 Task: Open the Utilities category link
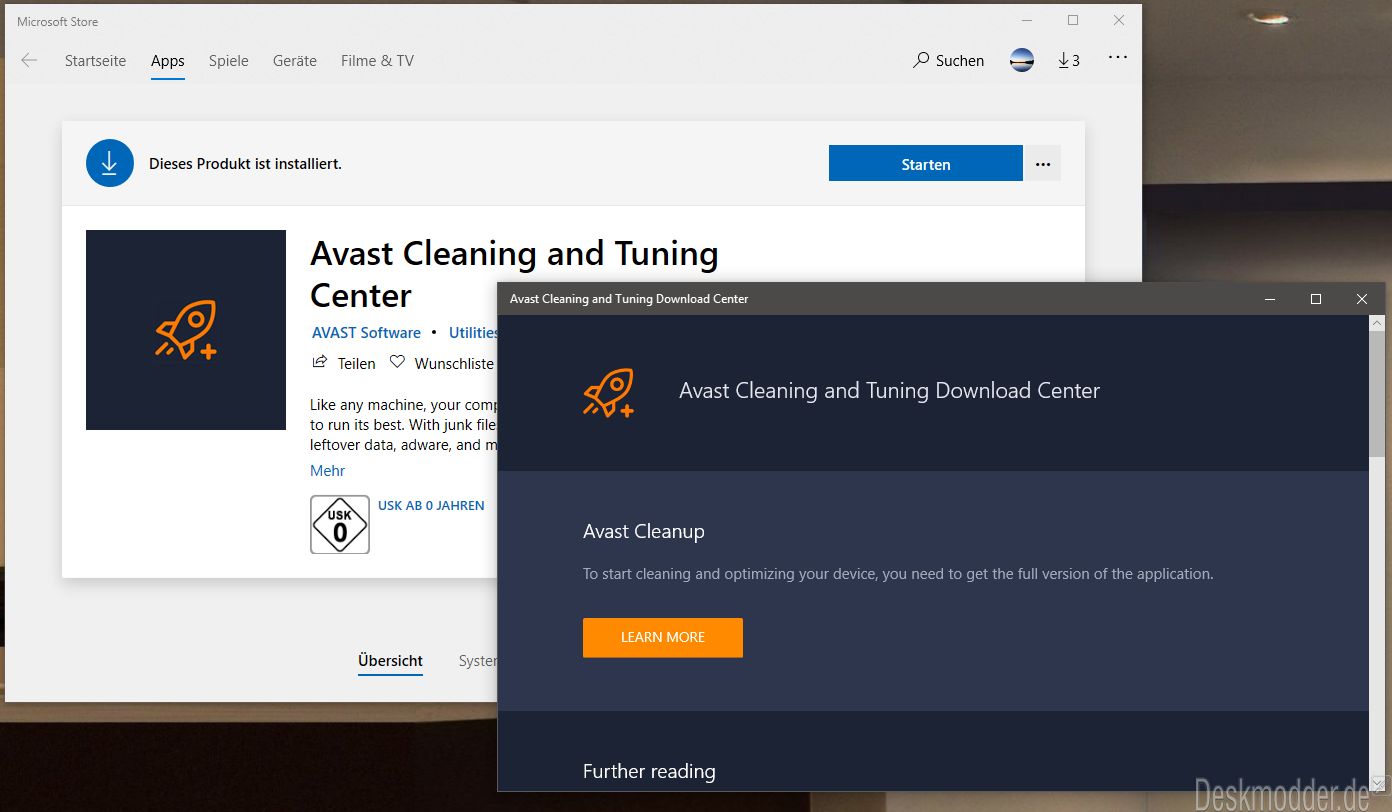(x=473, y=333)
